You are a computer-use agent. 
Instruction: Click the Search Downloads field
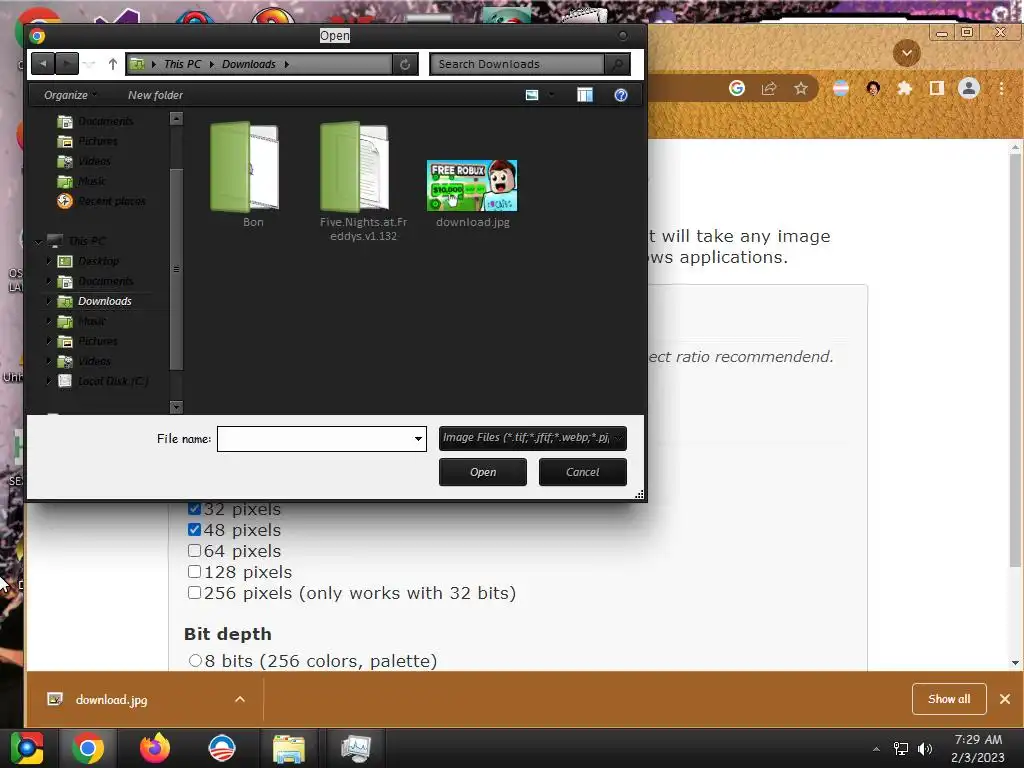click(517, 64)
